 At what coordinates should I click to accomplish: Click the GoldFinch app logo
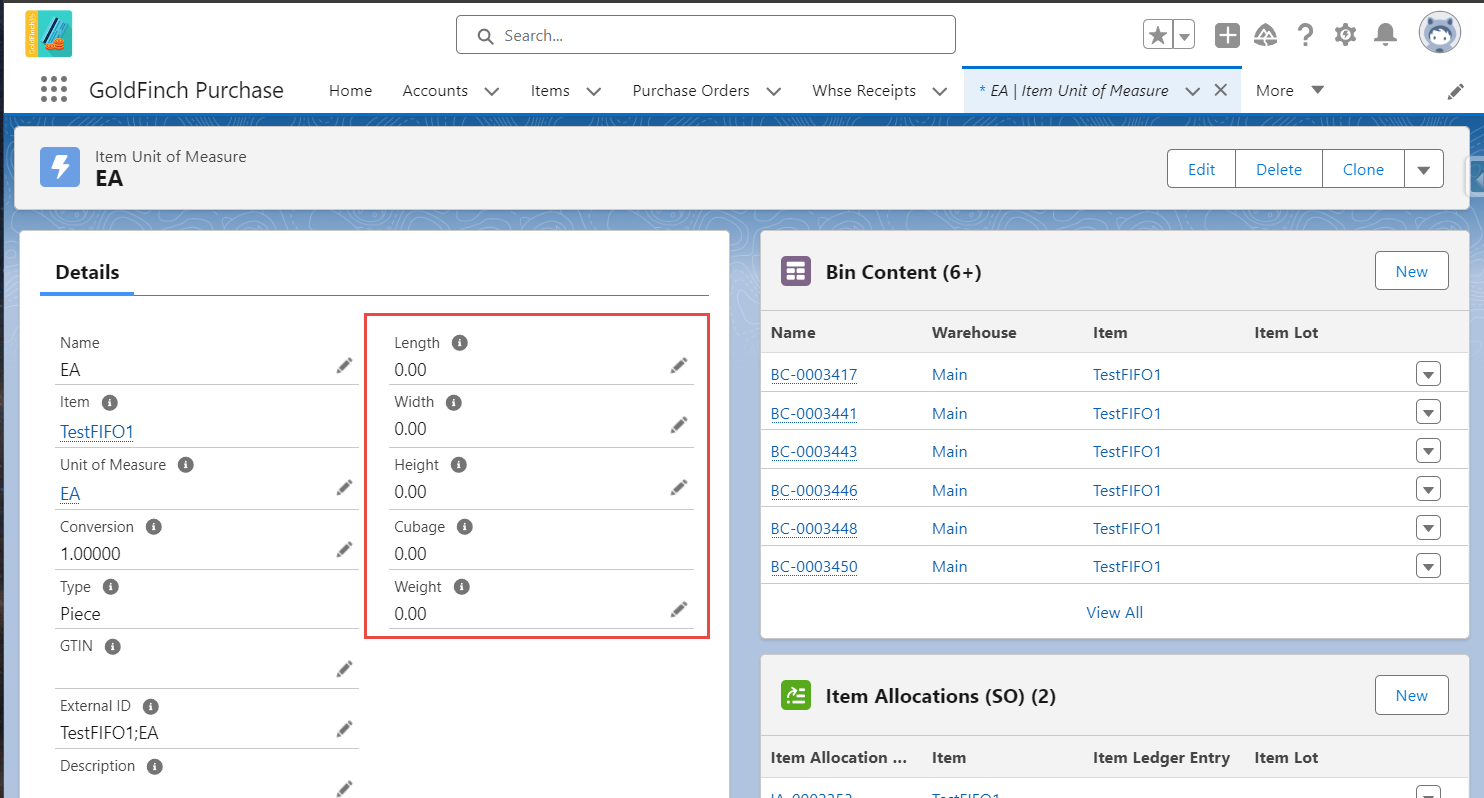point(48,33)
